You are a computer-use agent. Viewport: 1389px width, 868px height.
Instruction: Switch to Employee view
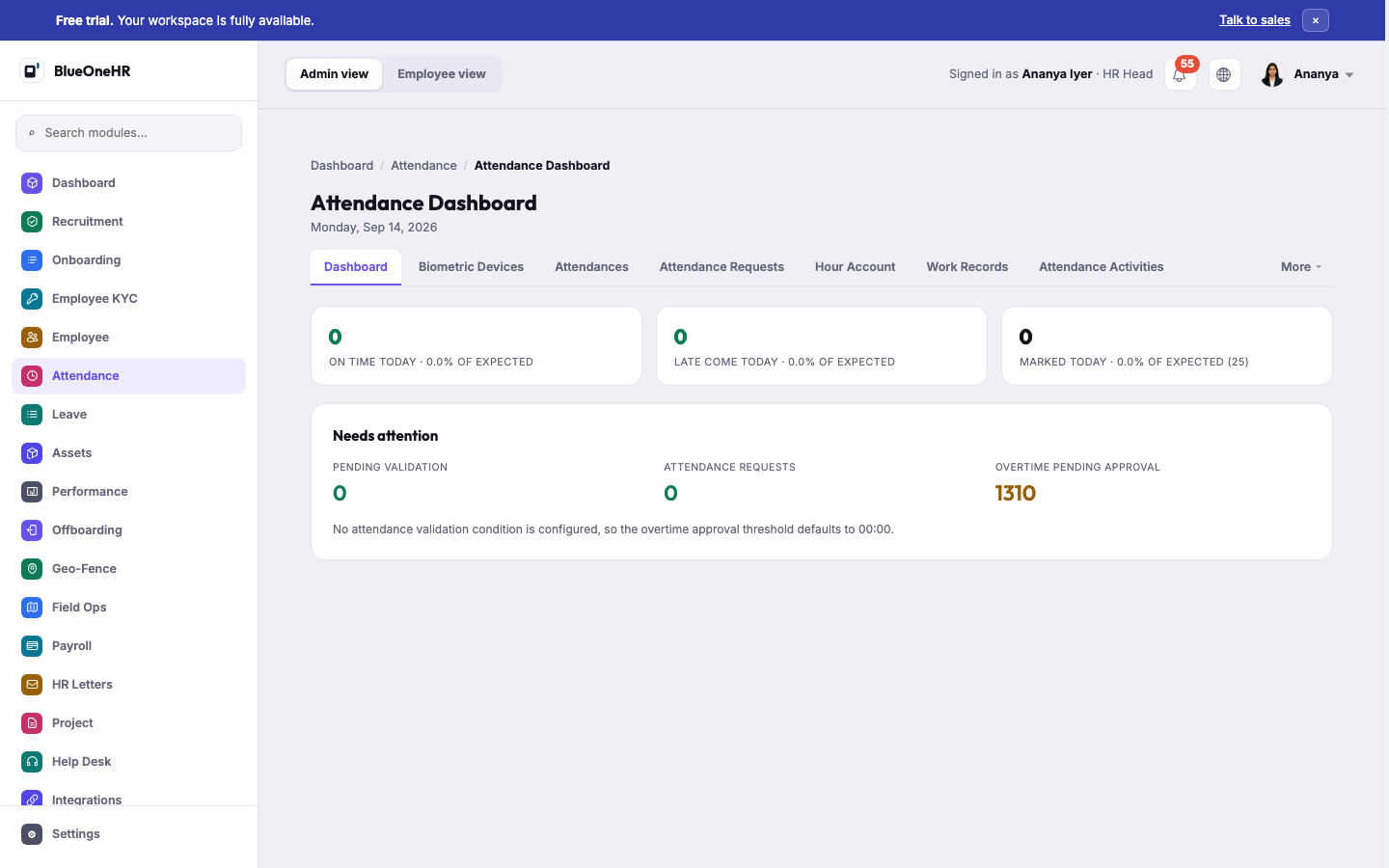[442, 74]
